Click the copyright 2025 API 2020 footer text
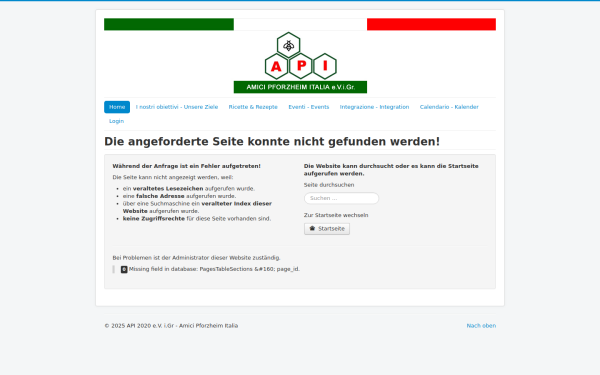The height and width of the screenshot is (375, 600). 171,326
